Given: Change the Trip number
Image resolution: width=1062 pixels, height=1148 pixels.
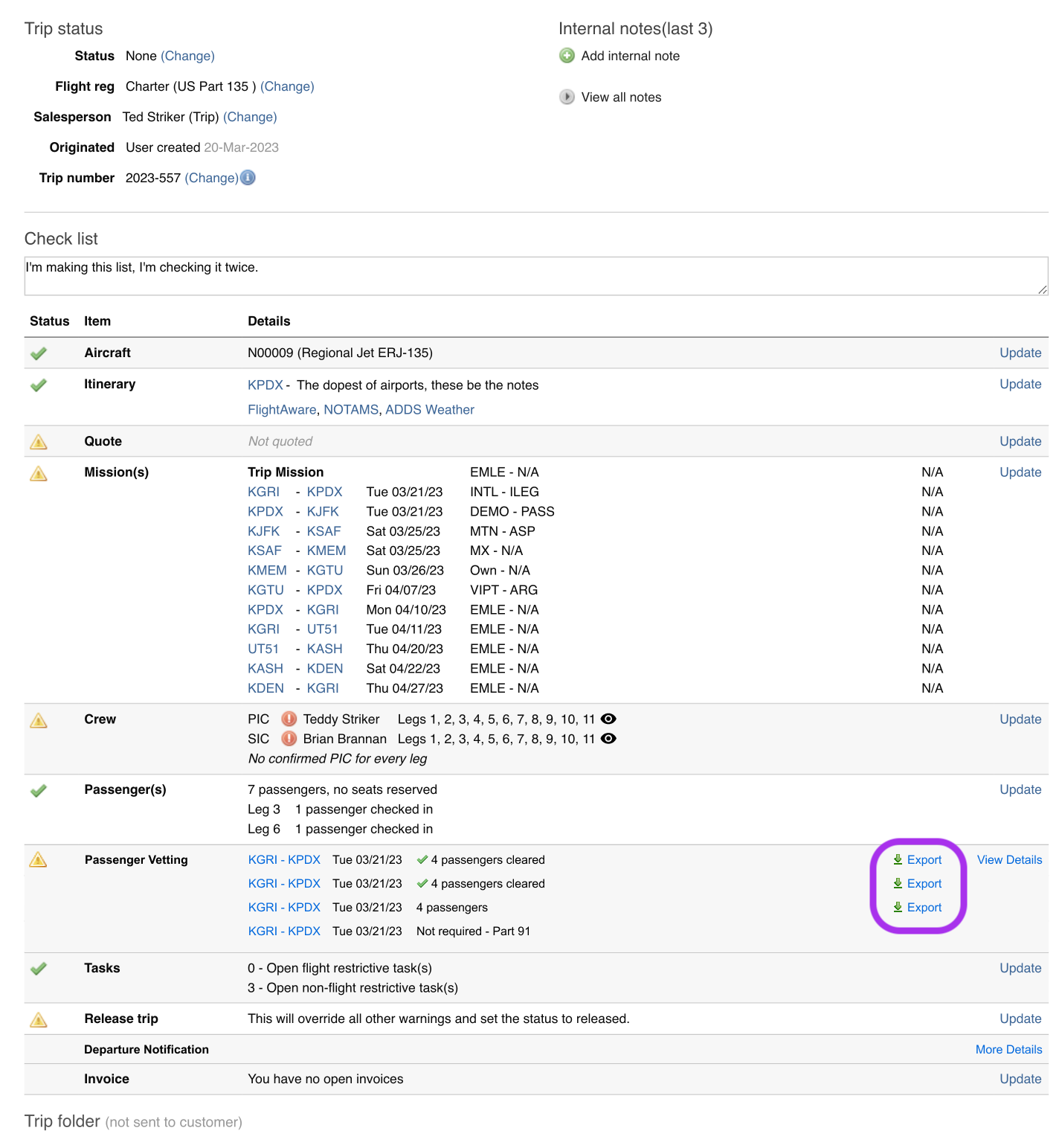Looking at the screenshot, I should point(212,178).
